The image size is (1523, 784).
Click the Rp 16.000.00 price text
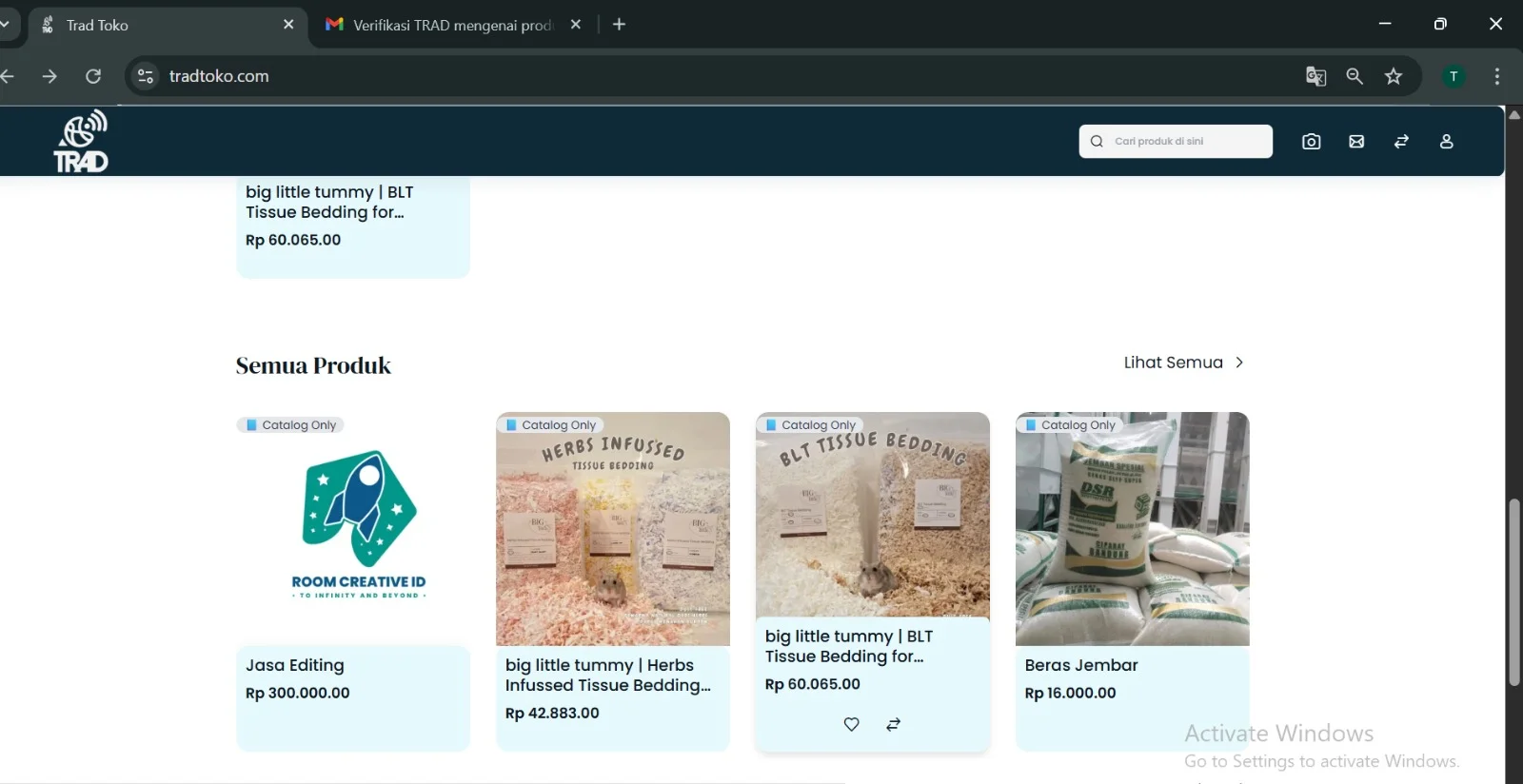(x=1070, y=693)
